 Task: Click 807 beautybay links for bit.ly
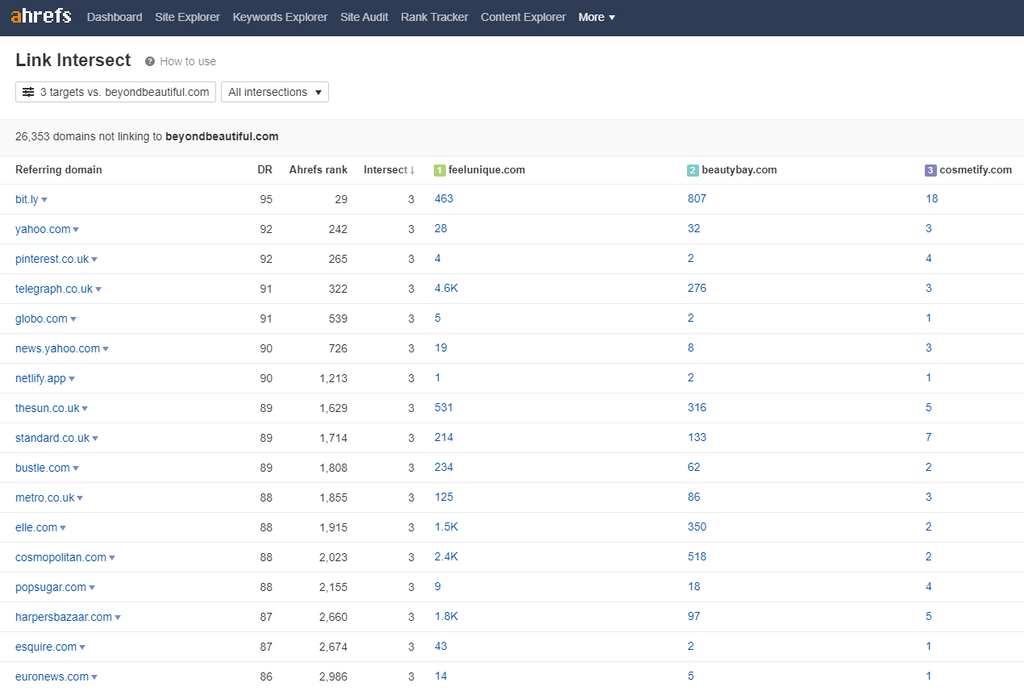[x=697, y=198]
